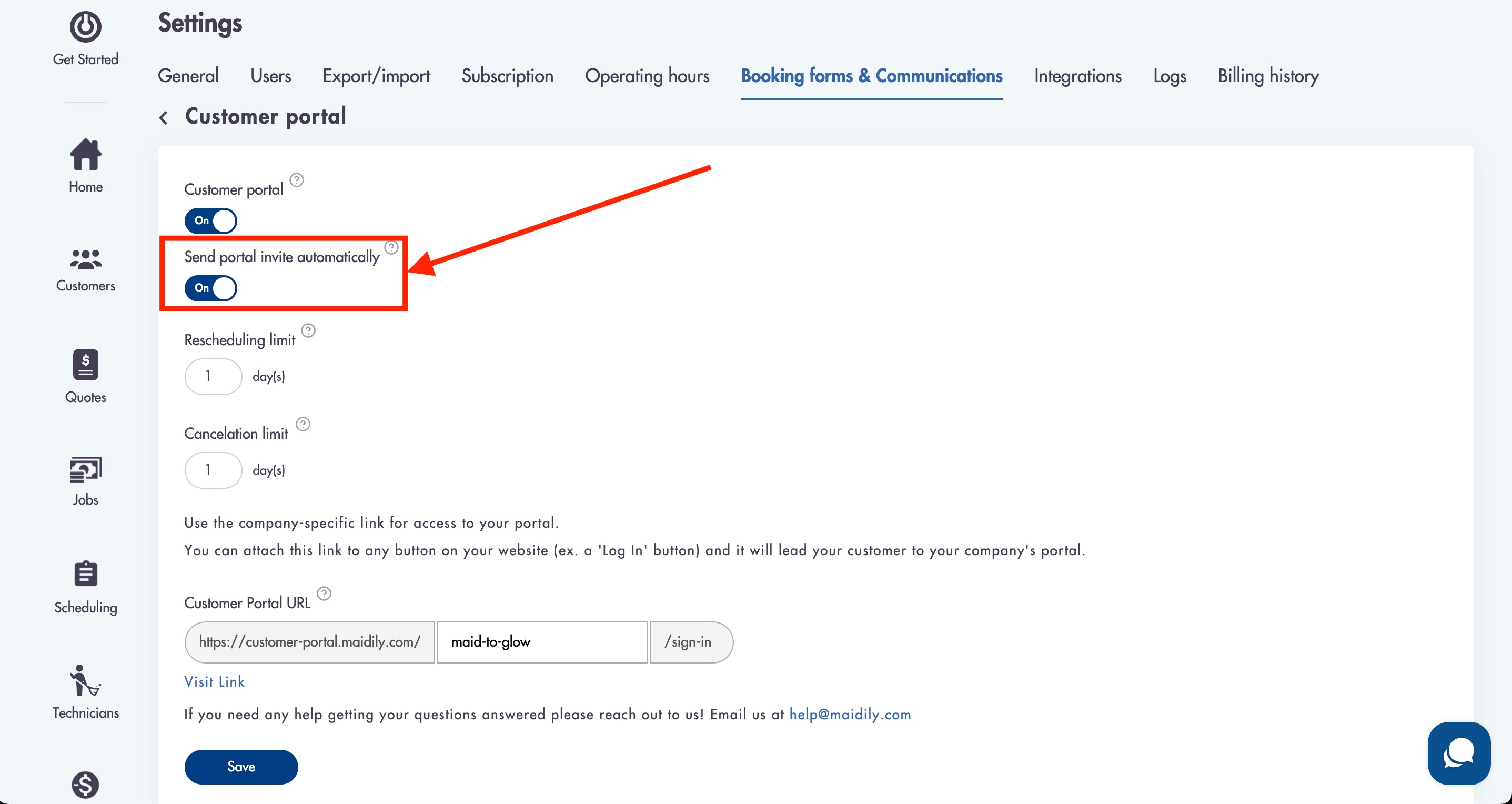Screen dimensions: 1512x804
Task: Show help for Cancelation limit
Action: (303, 424)
